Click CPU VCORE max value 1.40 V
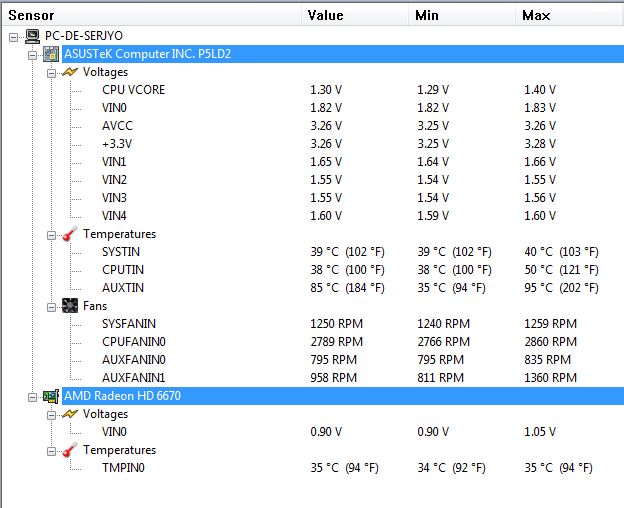Screen dimensions: 624x508 (540, 90)
